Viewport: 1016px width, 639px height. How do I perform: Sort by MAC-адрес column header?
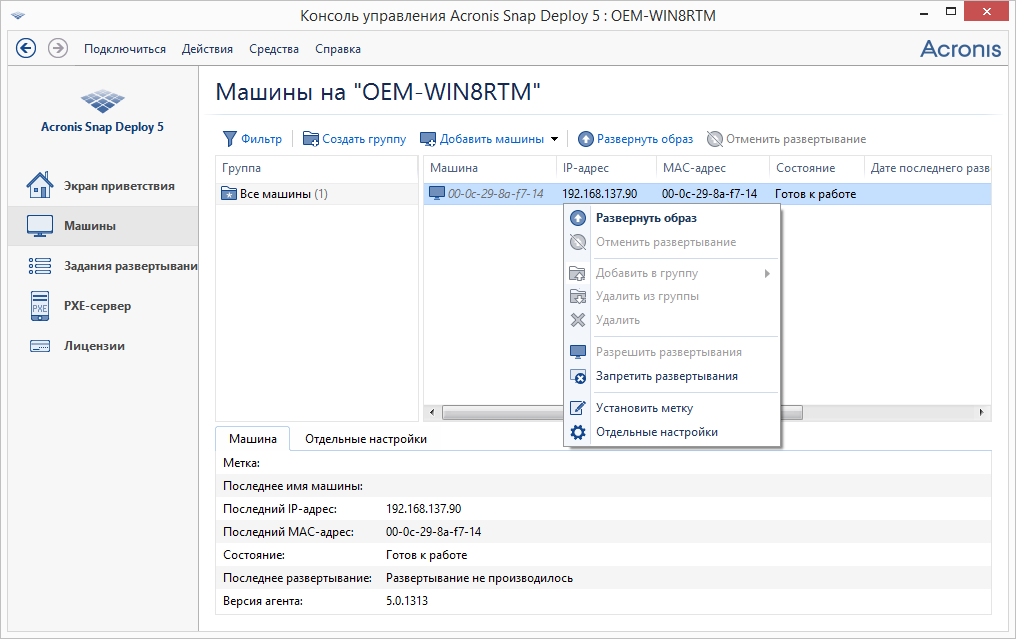point(713,168)
